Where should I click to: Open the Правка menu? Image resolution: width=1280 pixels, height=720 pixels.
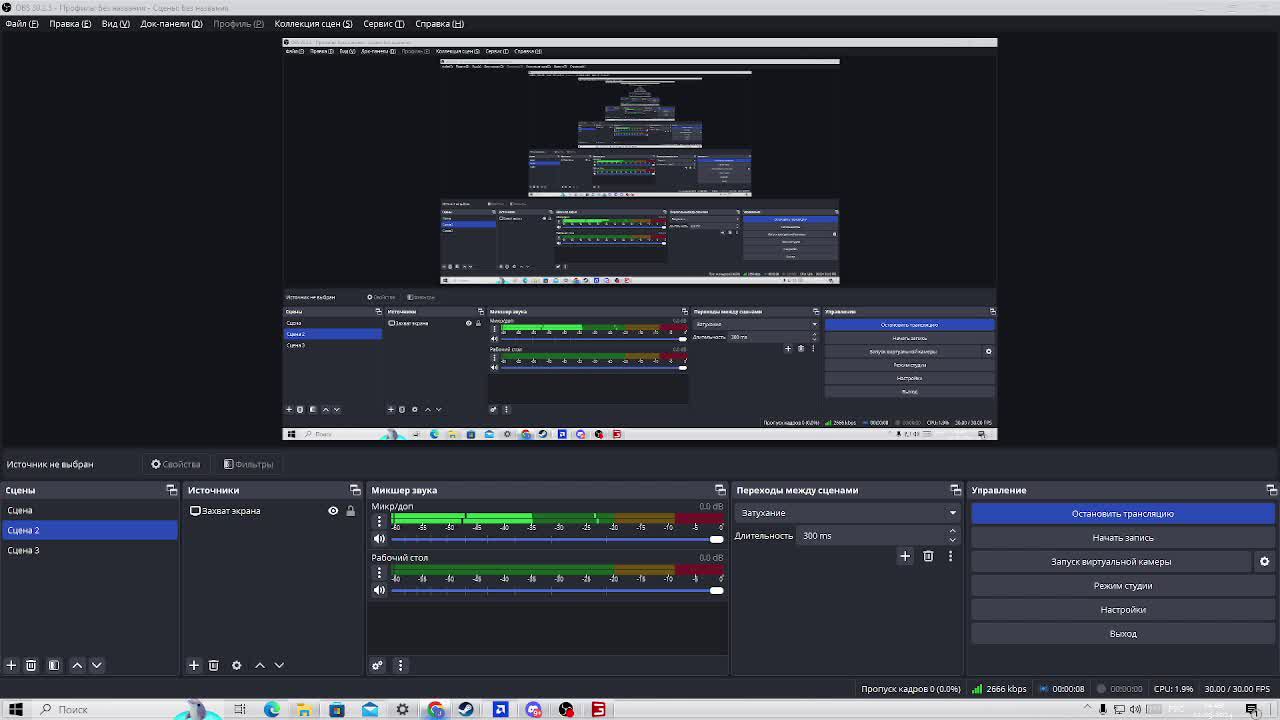70,24
